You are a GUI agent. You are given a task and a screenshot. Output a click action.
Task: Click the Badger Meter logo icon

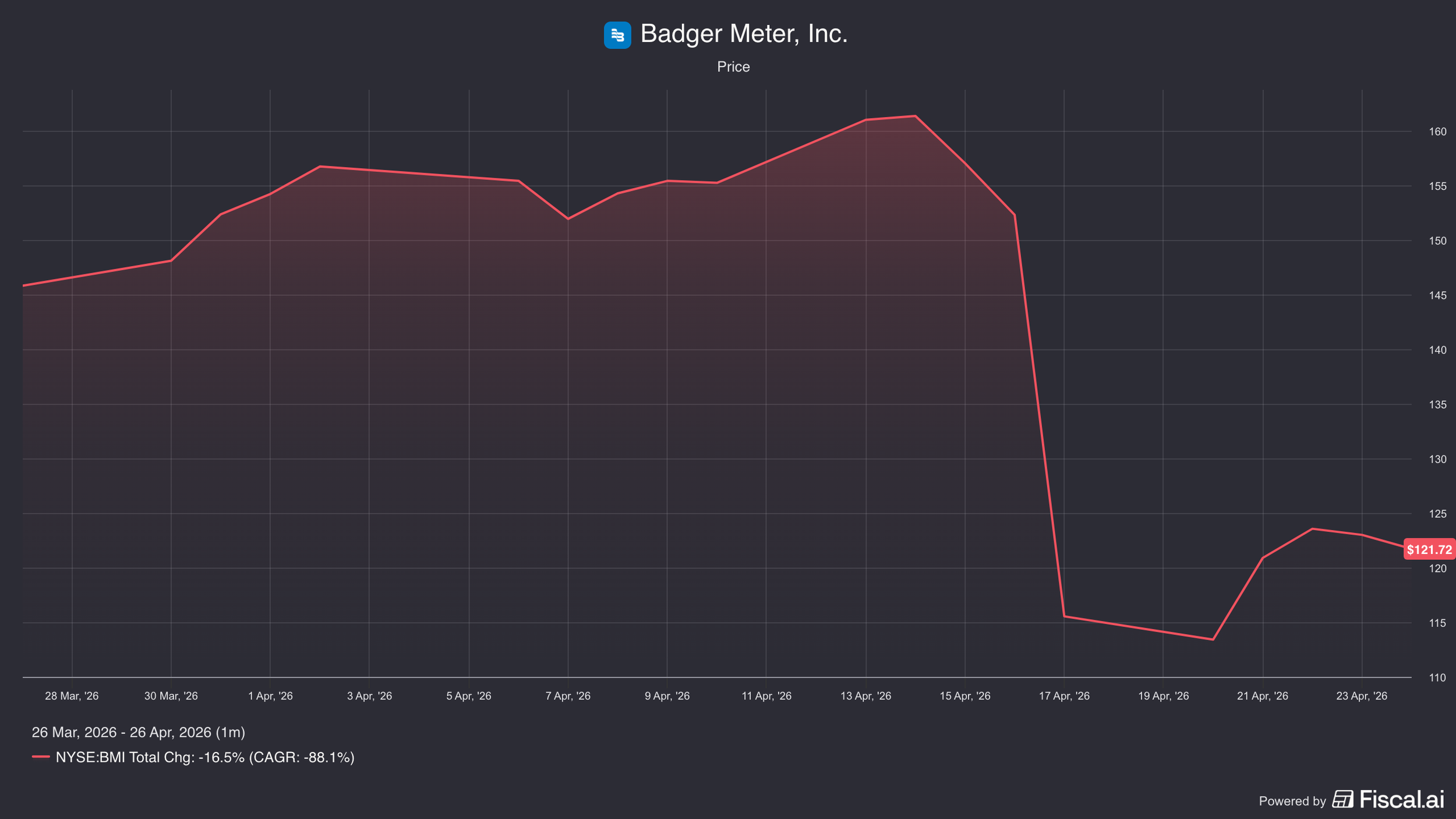(x=617, y=35)
